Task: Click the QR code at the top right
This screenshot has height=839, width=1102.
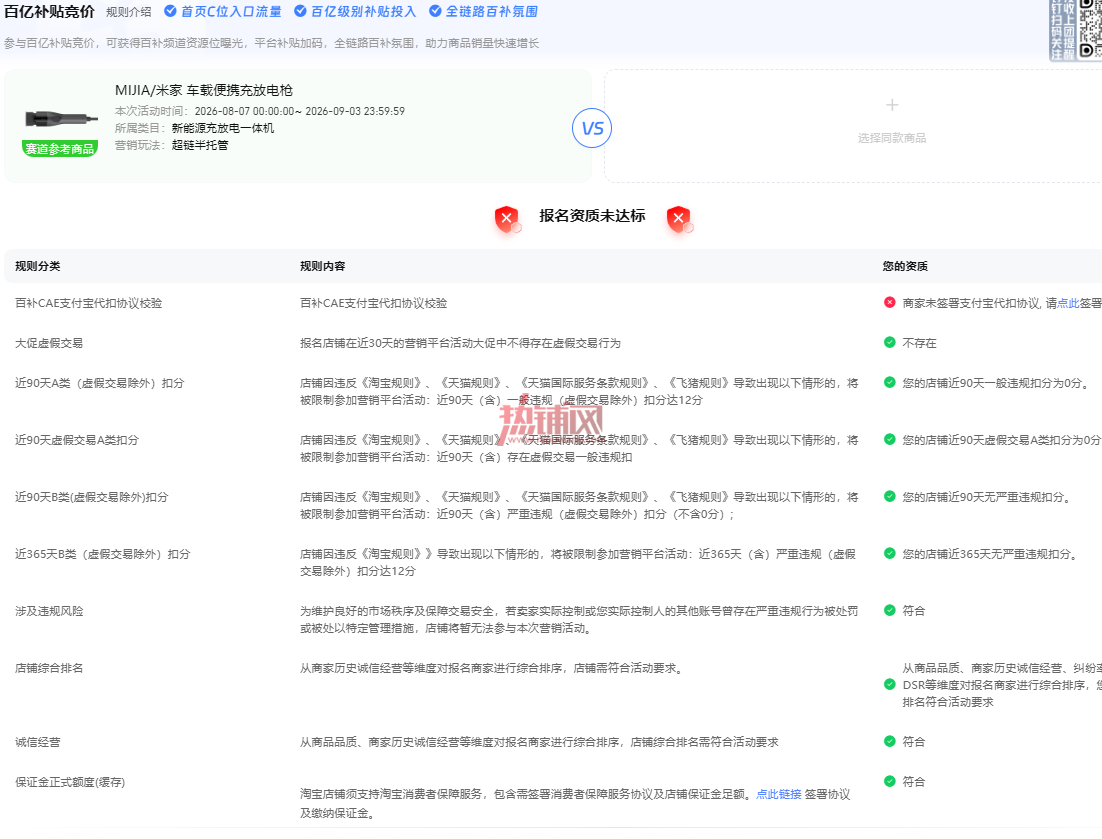Action: coord(1090,30)
